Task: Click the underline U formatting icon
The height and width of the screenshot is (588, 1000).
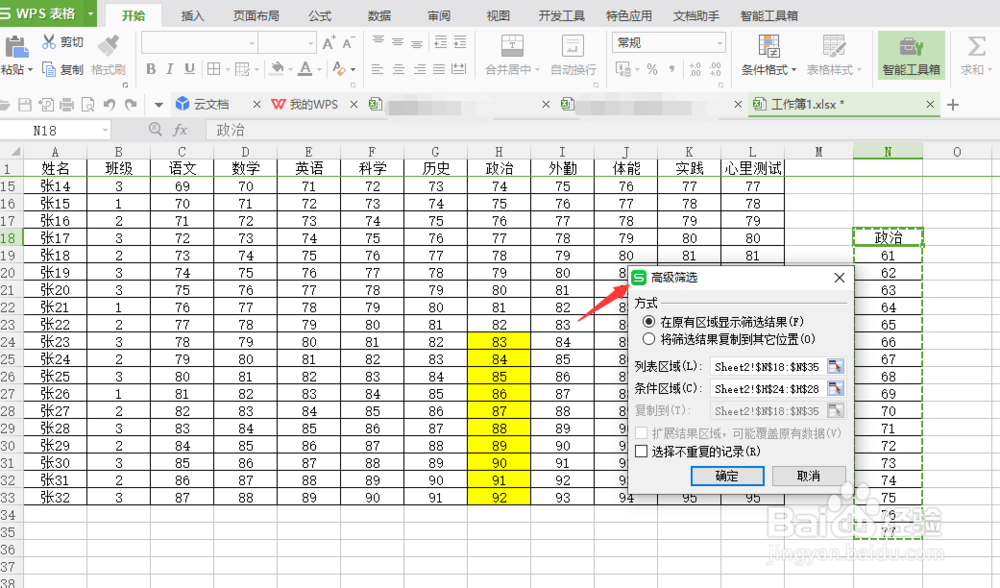Action: click(188, 68)
